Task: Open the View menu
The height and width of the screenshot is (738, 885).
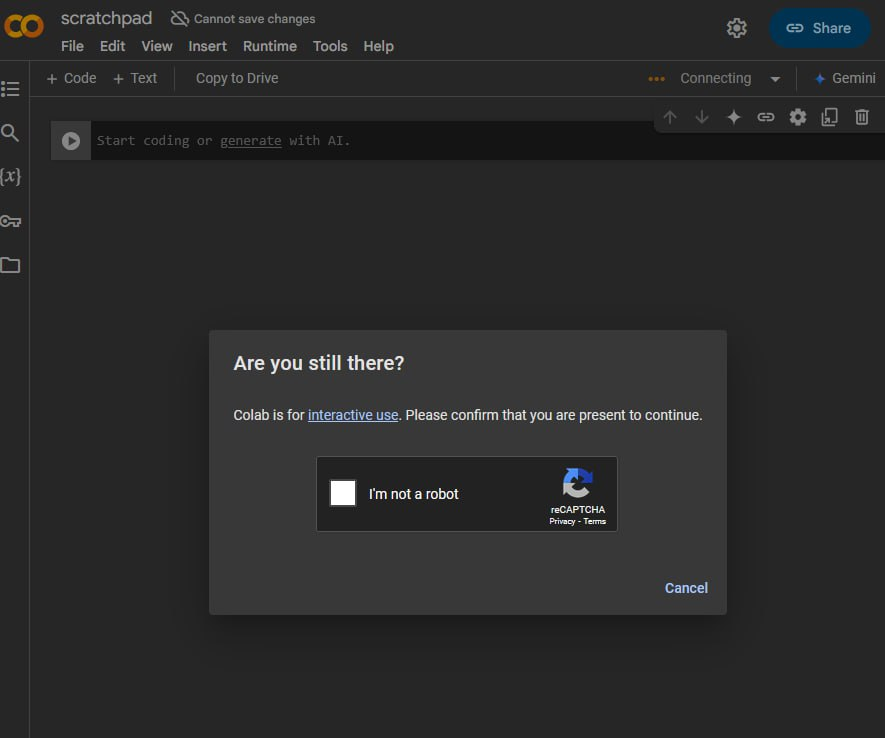Action: pyautogui.click(x=157, y=46)
